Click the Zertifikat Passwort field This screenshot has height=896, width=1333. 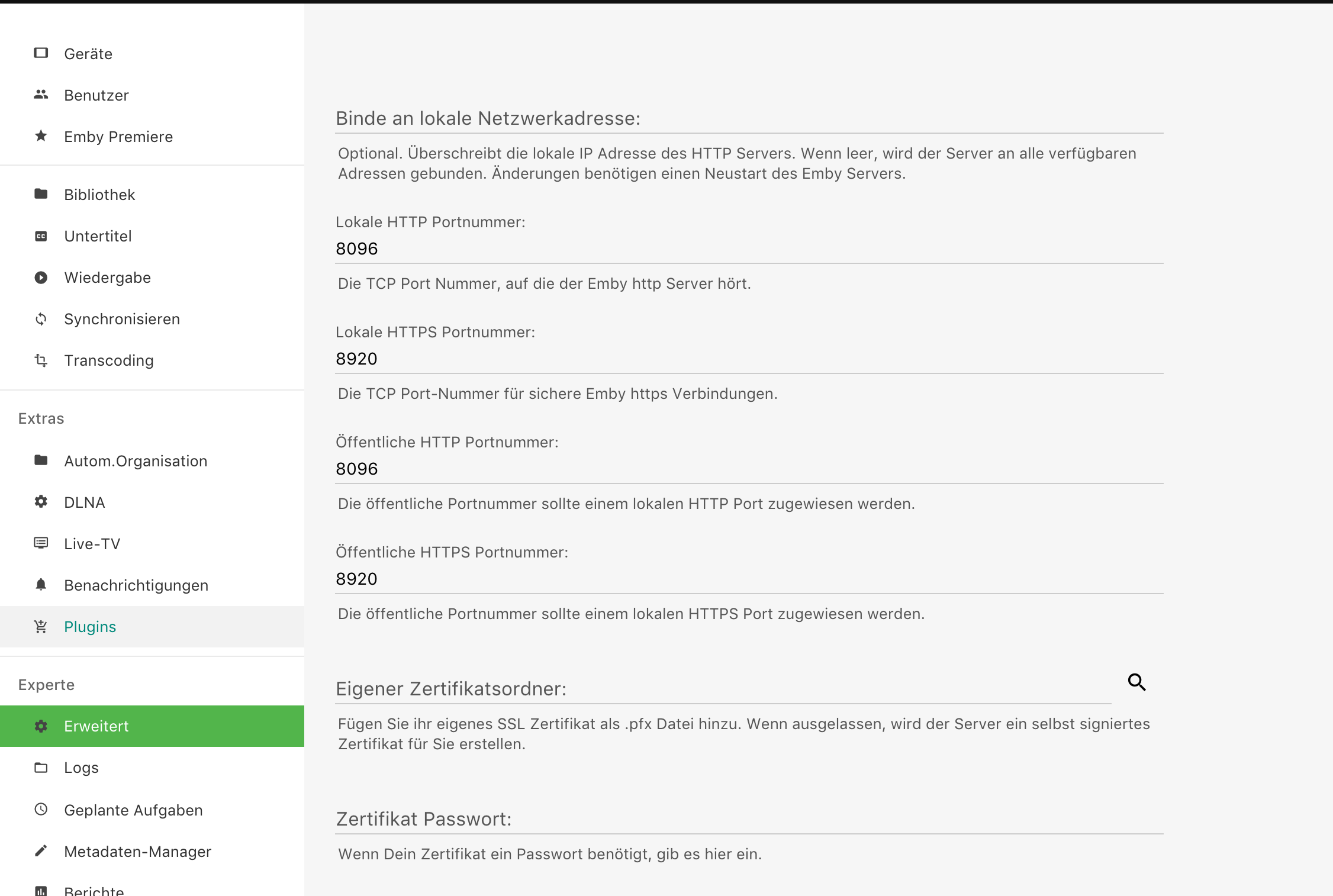click(749, 819)
